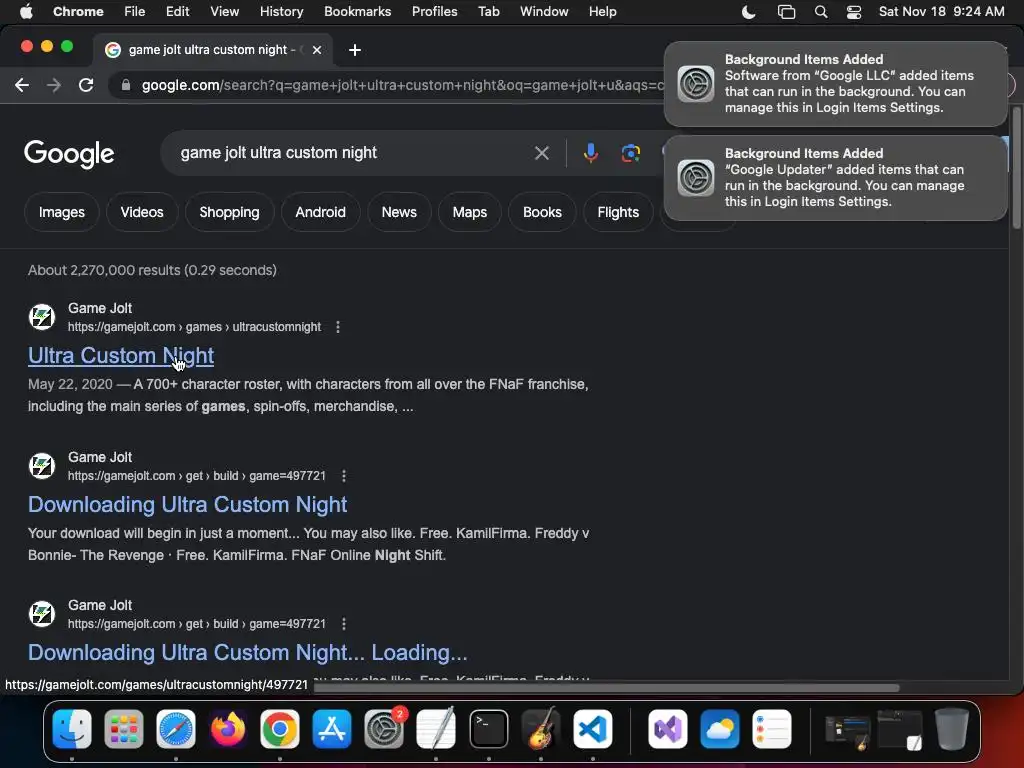Click the browser forward arrow
1024x768 pixels.
click(54, 85)
